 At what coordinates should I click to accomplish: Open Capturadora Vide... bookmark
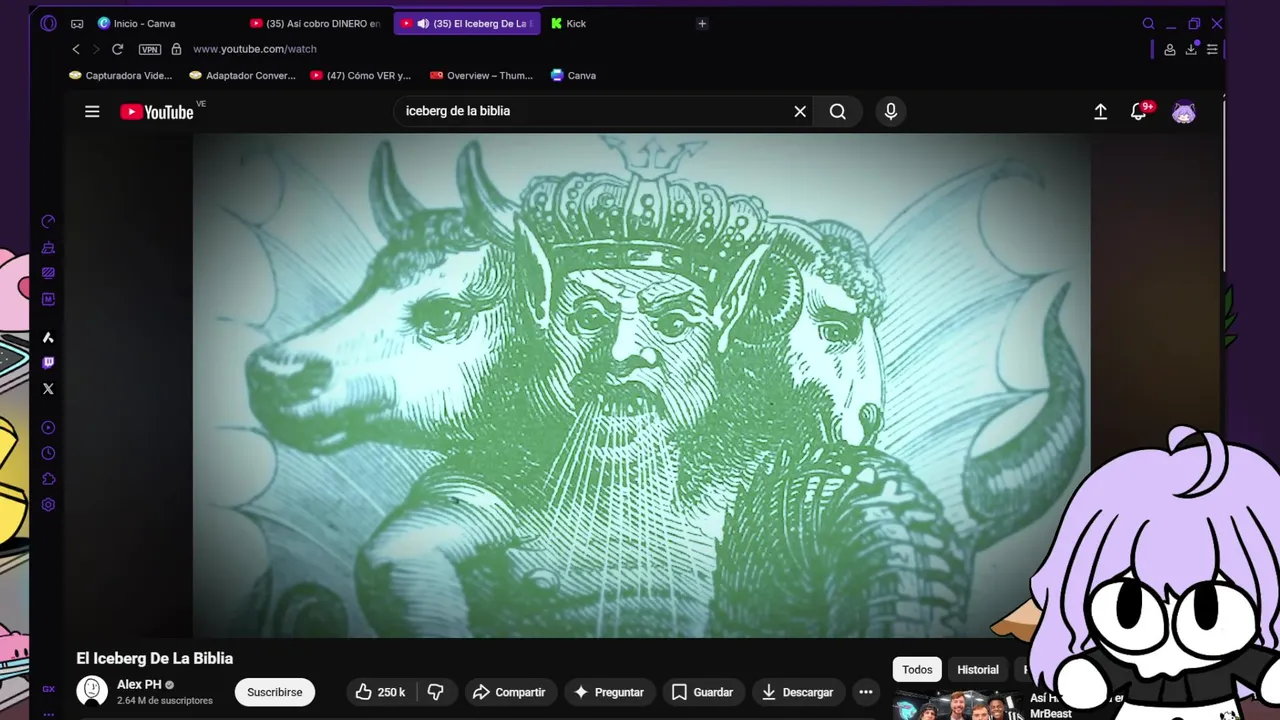click(120, 75)
